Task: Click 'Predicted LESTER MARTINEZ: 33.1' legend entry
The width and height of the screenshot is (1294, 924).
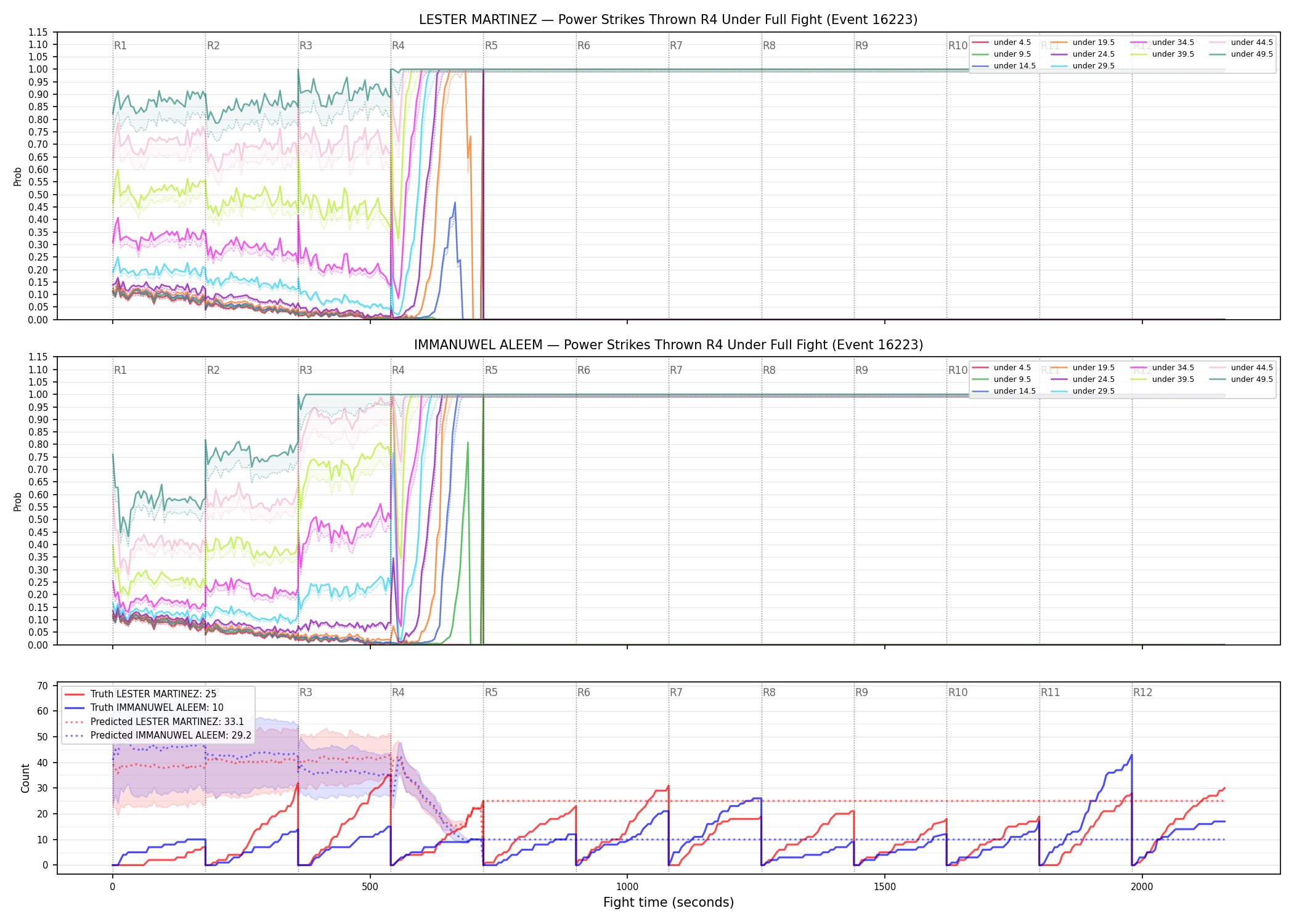Action: (155, 722)
